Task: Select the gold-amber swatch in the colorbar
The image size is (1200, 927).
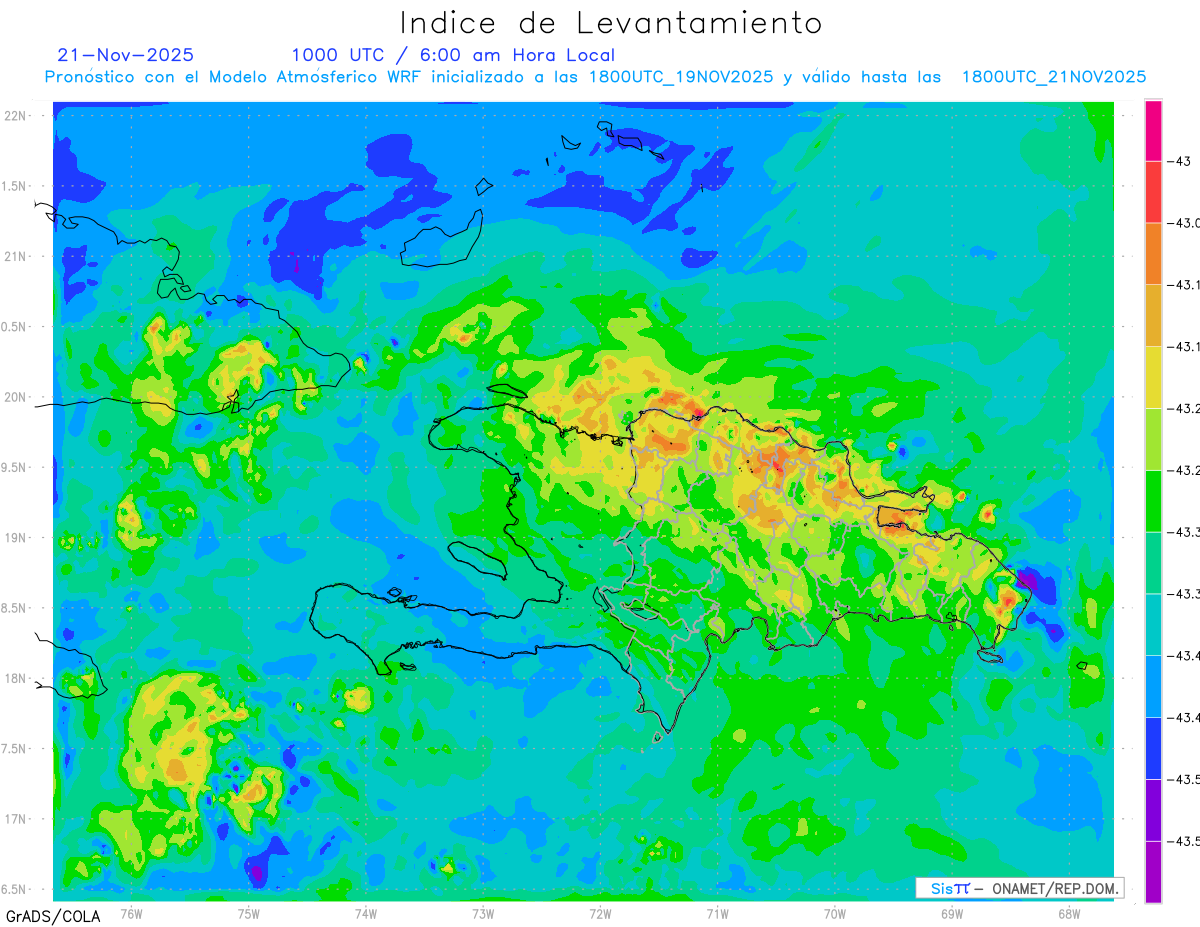Action: pyautogui.click(x=1154, y=316)
